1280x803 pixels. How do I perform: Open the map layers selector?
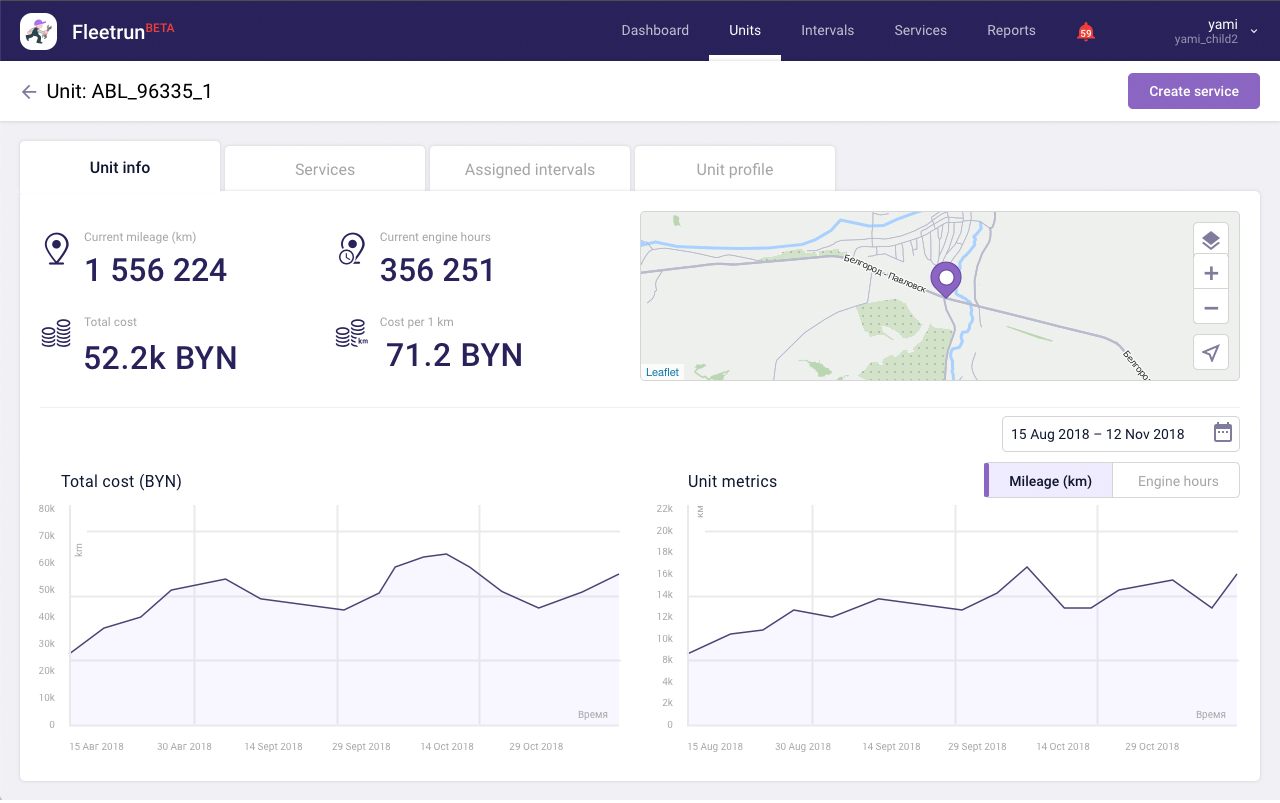tap(1210, 240)
